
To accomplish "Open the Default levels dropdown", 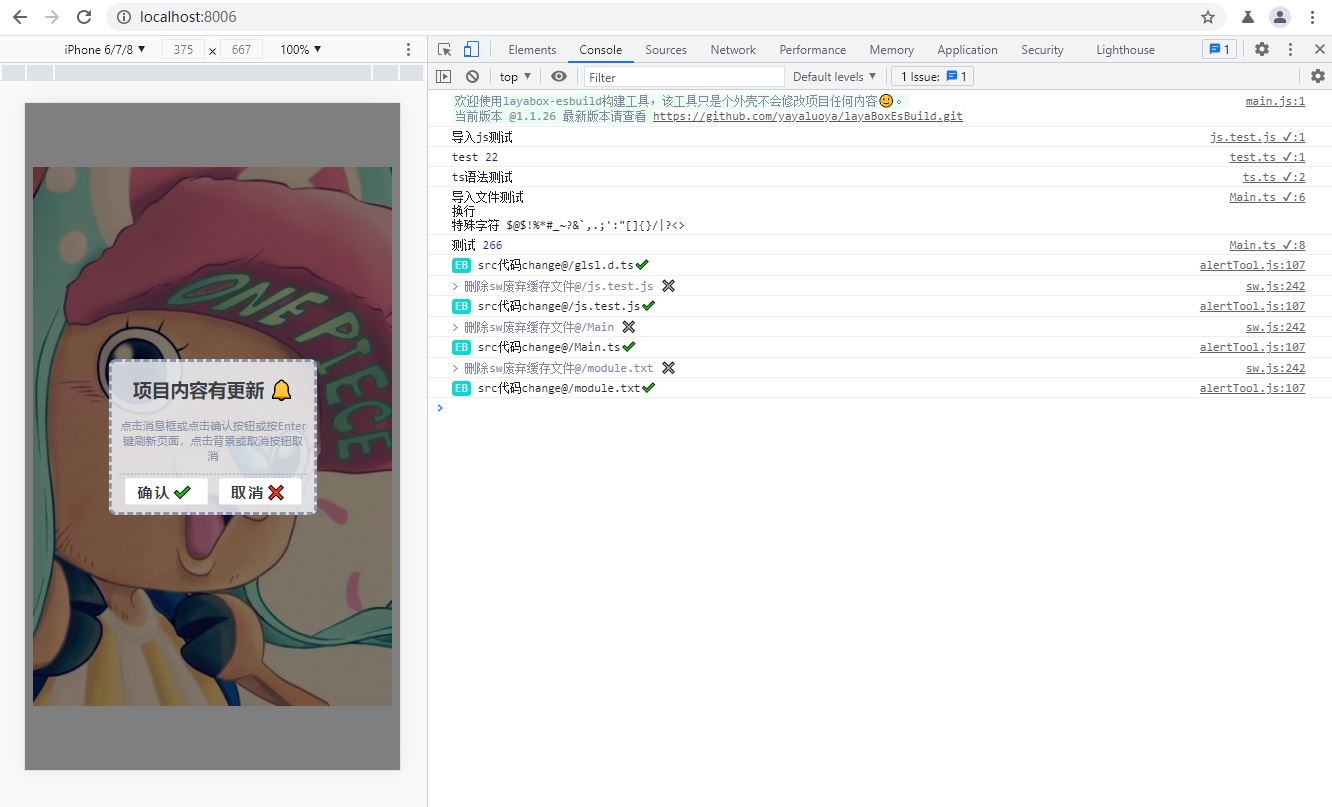I will coord(834,76).
